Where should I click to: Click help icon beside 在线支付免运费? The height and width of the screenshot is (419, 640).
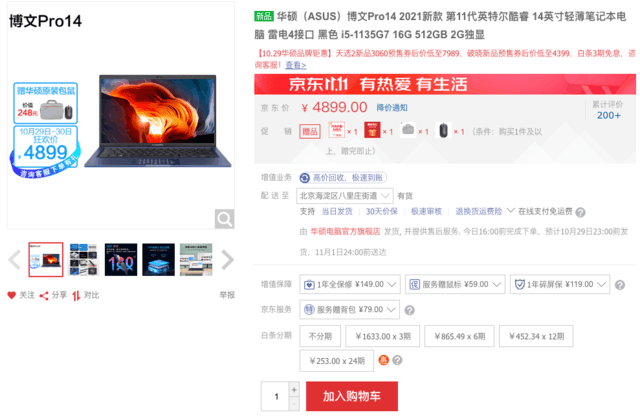pos(579,211)
